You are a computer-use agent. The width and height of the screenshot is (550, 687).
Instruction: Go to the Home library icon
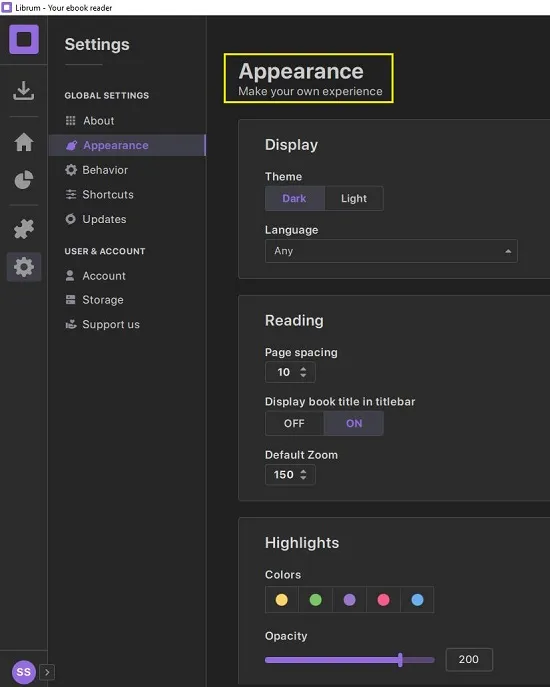pos(24,142)
